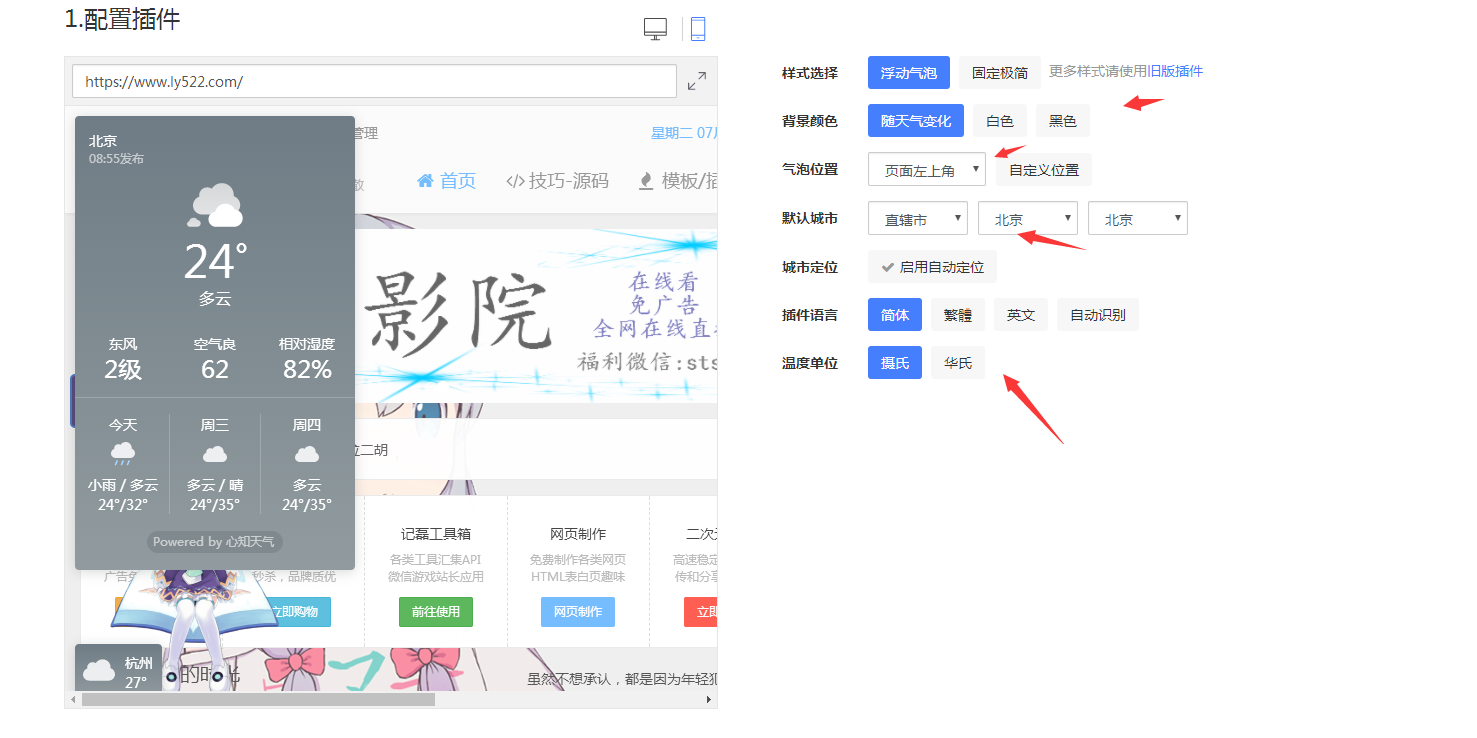Click the 周三 cloud forecast icon
The width and height of the screenshot is (1477, 738).
point(215,454)
